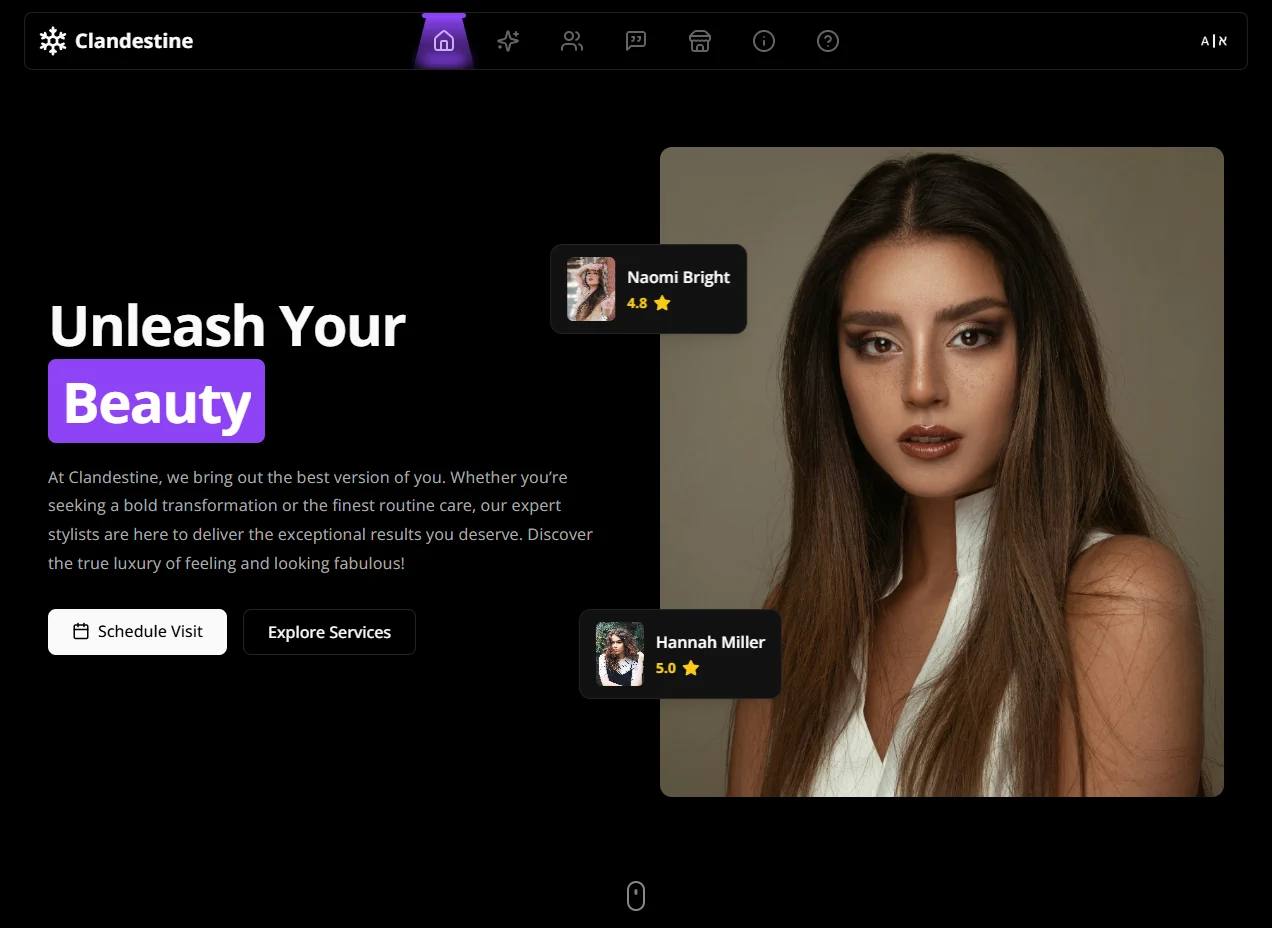Screen dimensions: 1272x928
Task: Click the info circle icon
Action: point(764,41)
